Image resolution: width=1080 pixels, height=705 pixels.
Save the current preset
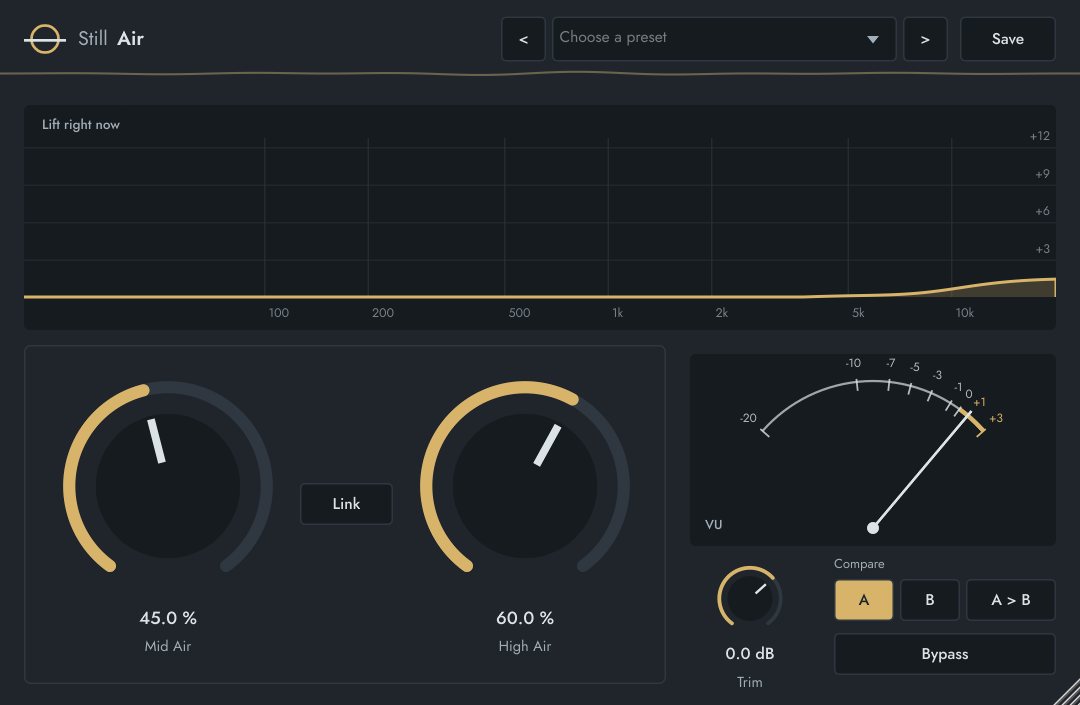pyautogui.click(x=1008, y=39)
